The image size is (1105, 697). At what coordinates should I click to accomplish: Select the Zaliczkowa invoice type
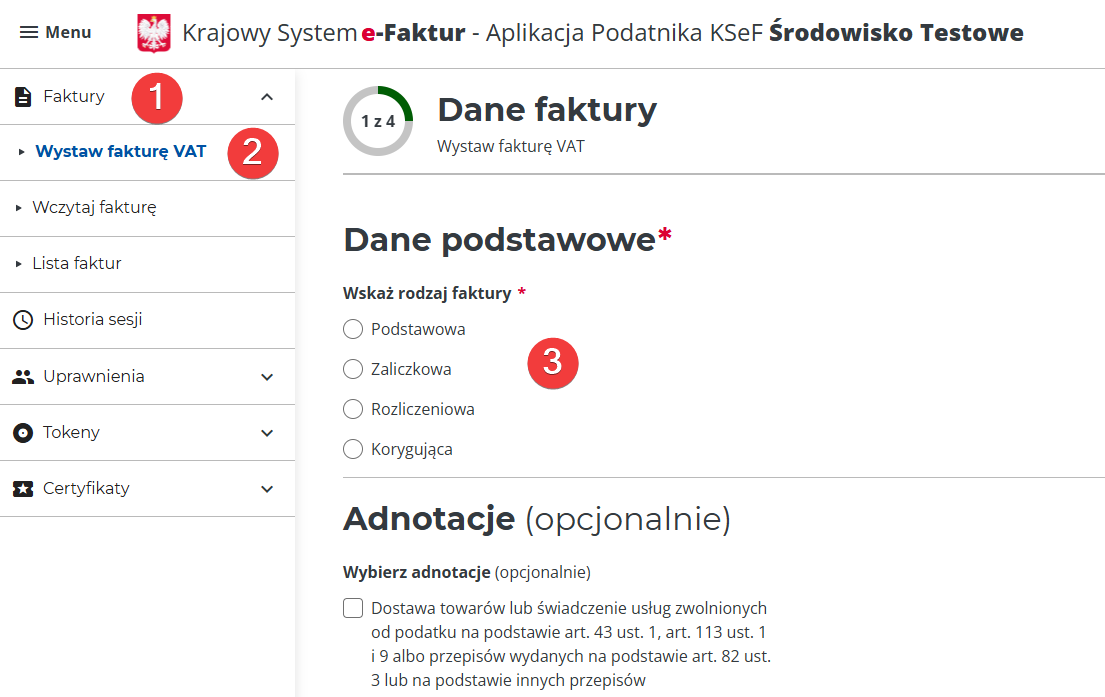[352, 368]
